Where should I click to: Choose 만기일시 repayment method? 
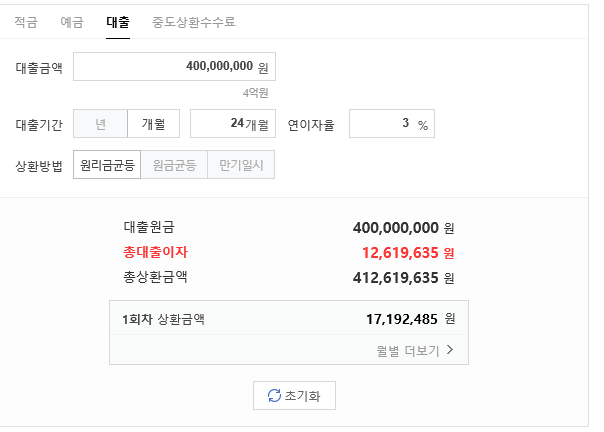pyautogui.click(x=241, y=165)
